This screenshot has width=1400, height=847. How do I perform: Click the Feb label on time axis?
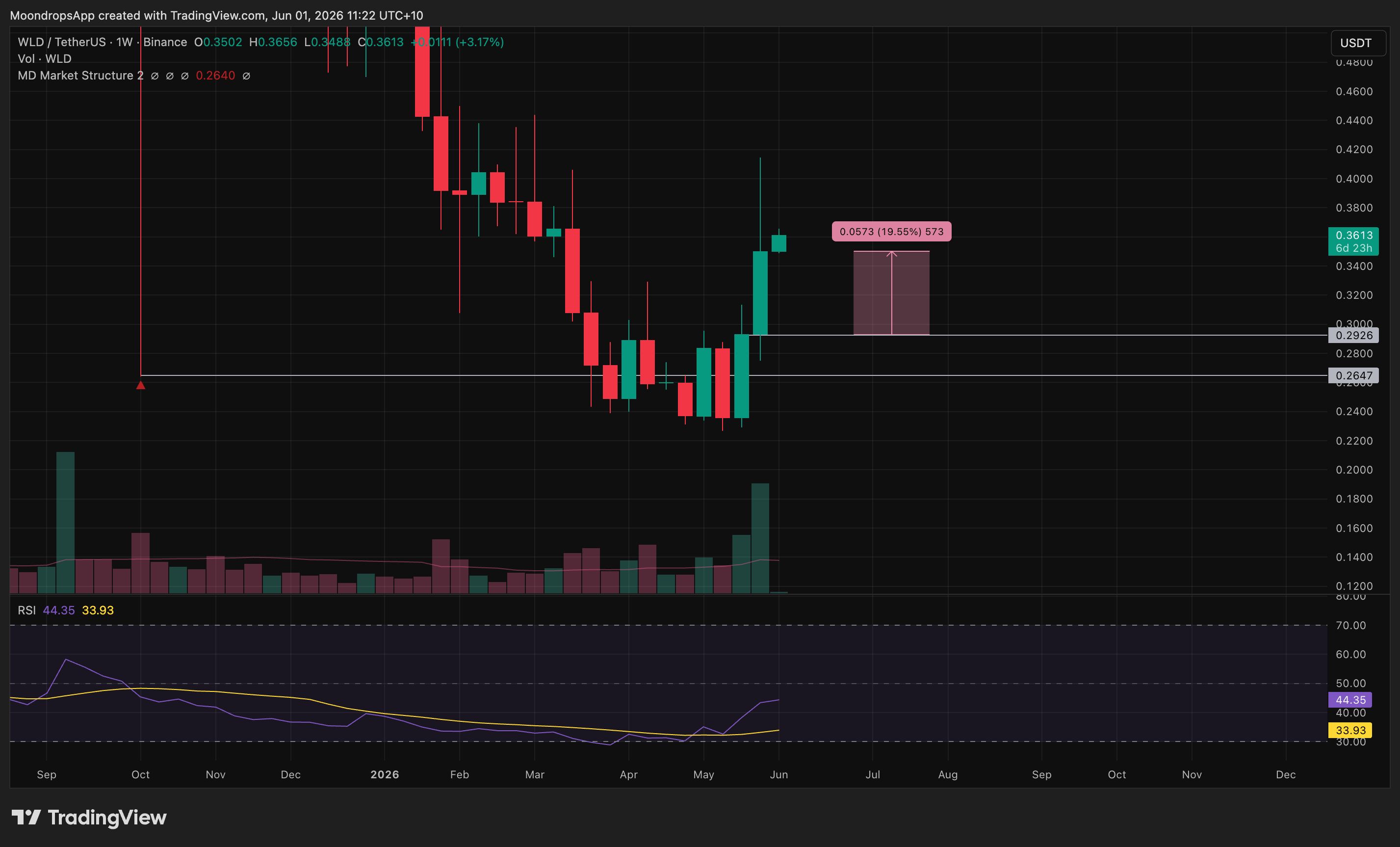pos(460,775)
